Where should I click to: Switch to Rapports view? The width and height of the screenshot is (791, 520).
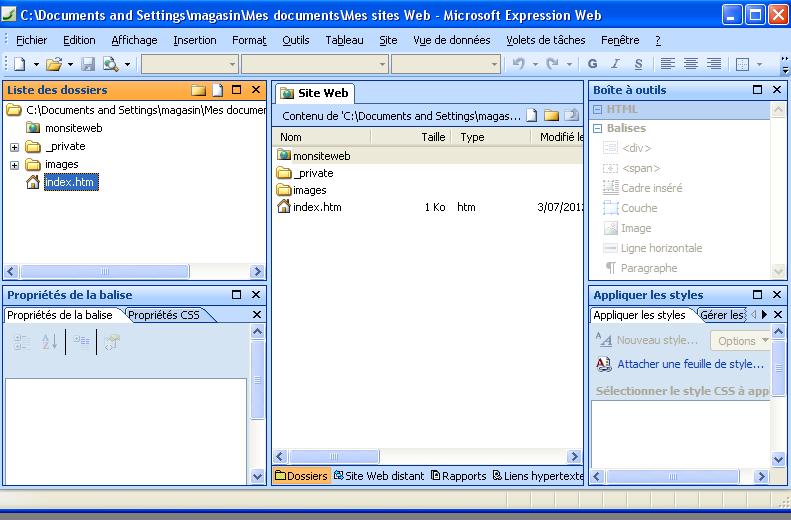coord(459,476)
